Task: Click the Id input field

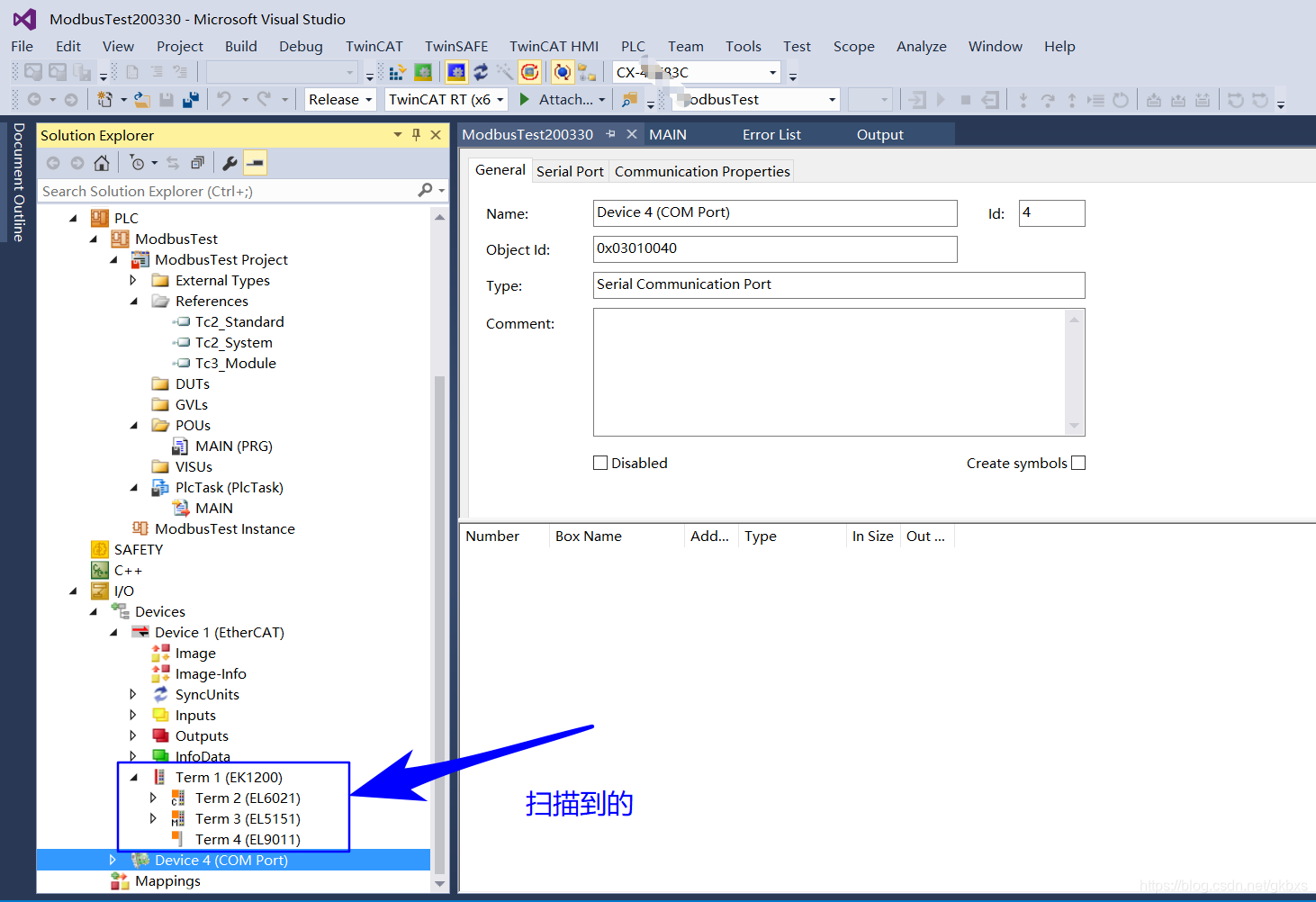Action: click(x=1051, y=212)
